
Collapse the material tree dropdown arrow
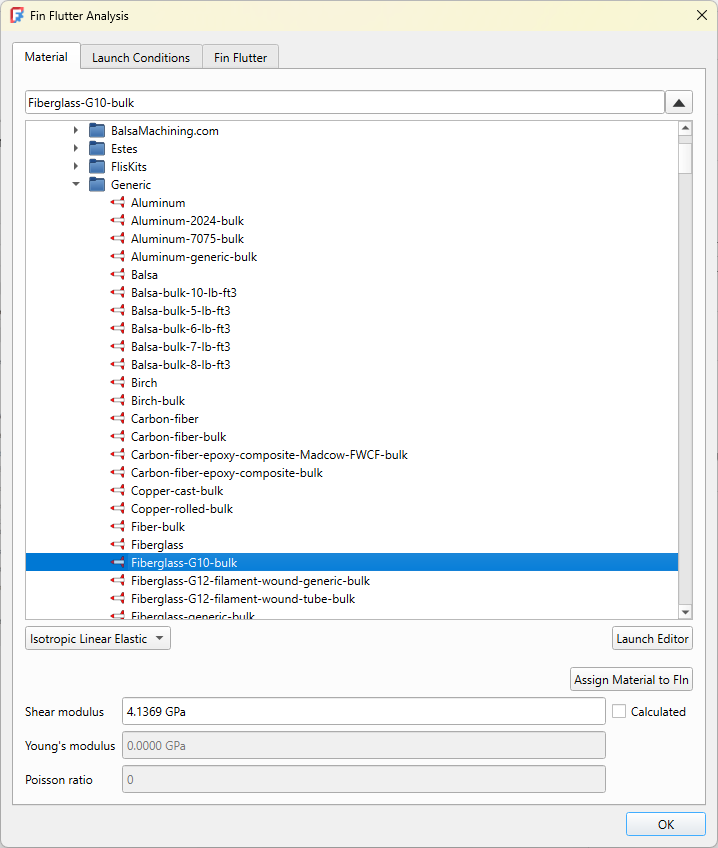(x=679, y=103)
